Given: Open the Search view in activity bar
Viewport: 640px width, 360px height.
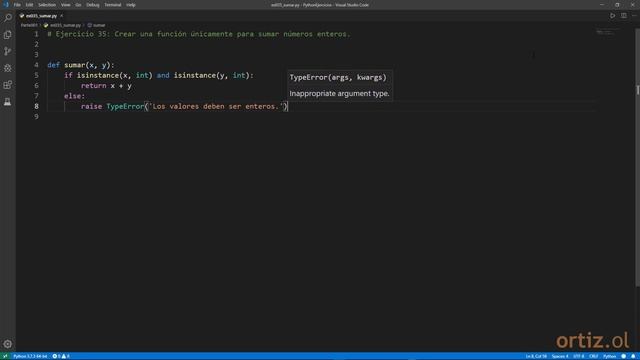Looking at the screenshot, I should click(x=8, y=18).
